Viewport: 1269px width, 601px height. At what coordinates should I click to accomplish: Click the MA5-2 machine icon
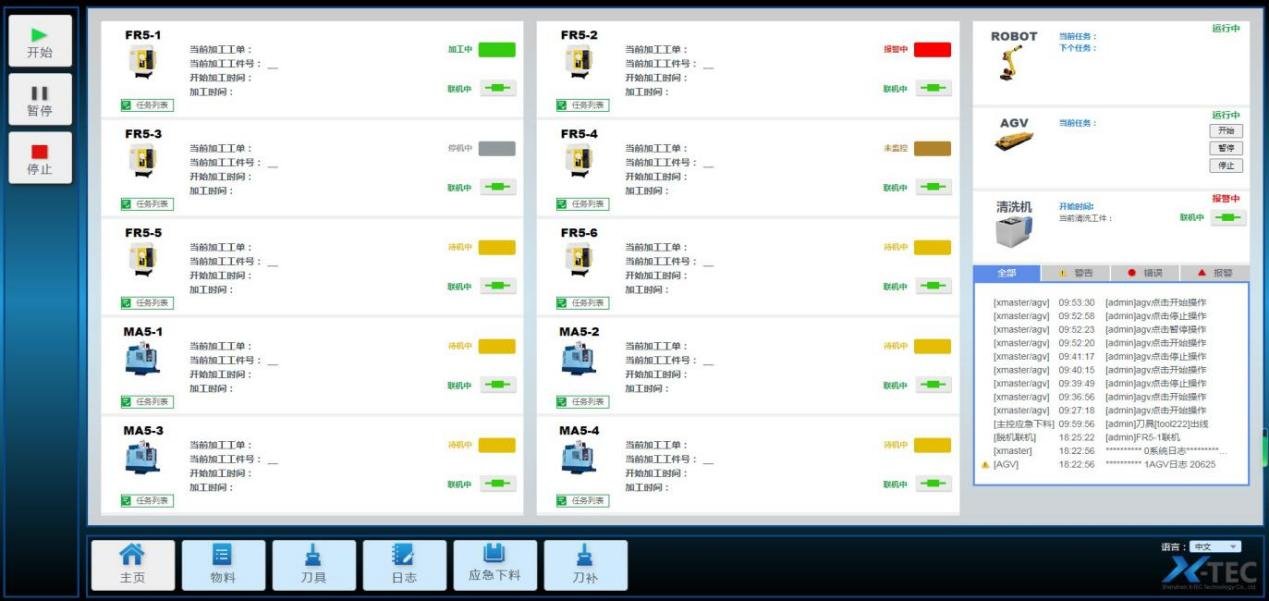(579, 359)
